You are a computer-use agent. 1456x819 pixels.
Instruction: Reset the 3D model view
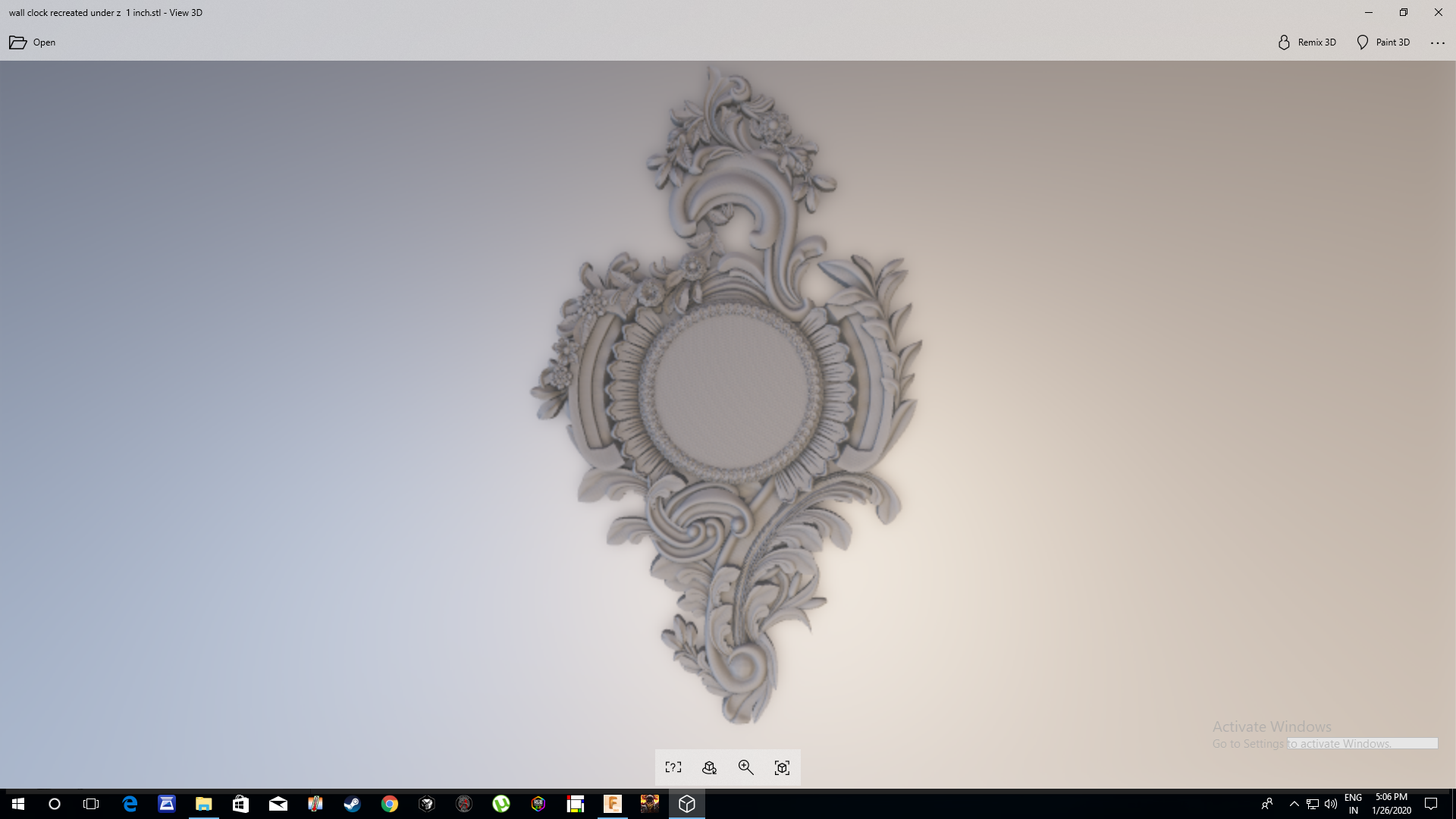[x=782, y=767]
